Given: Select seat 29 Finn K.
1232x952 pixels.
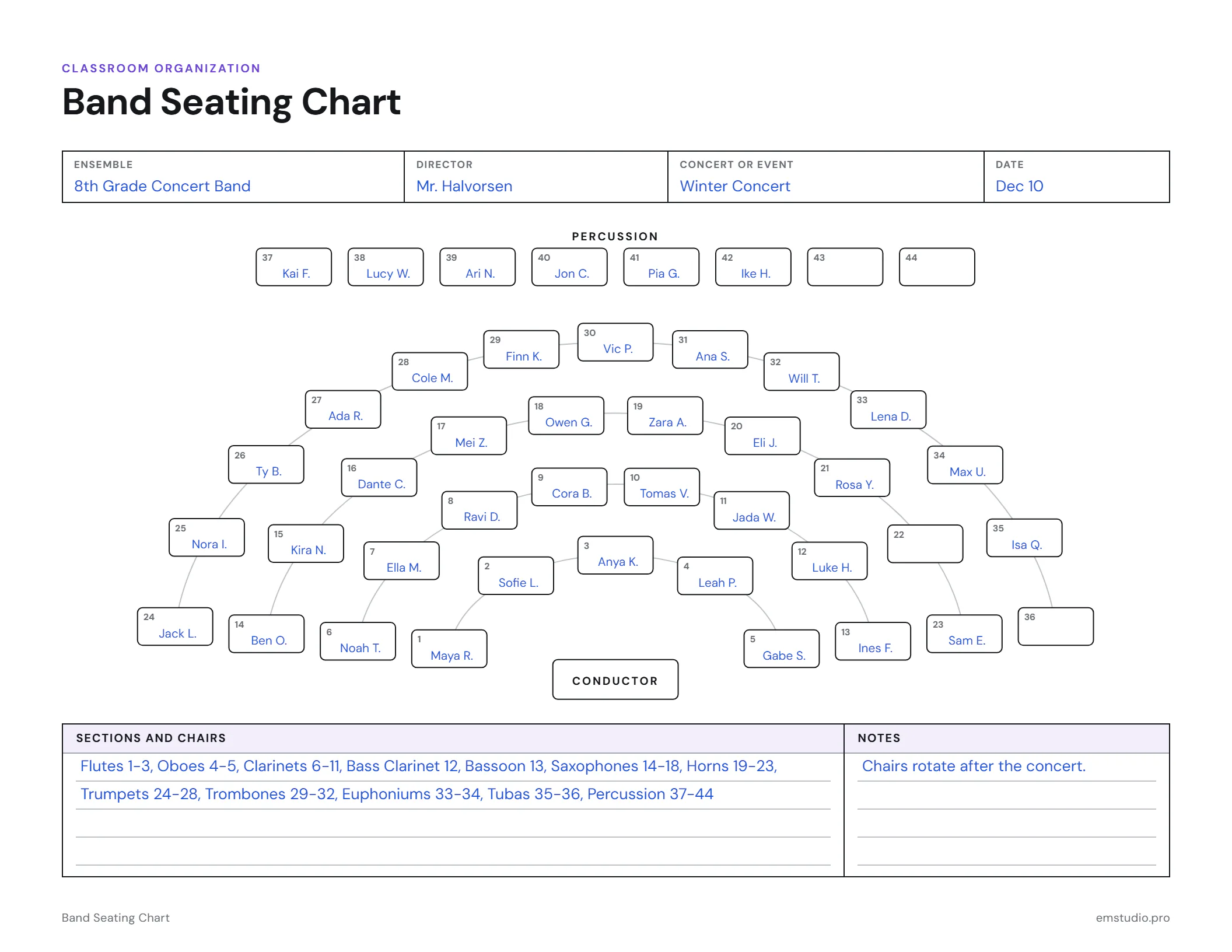Looking at the screenshot, I should click(521, 349).
